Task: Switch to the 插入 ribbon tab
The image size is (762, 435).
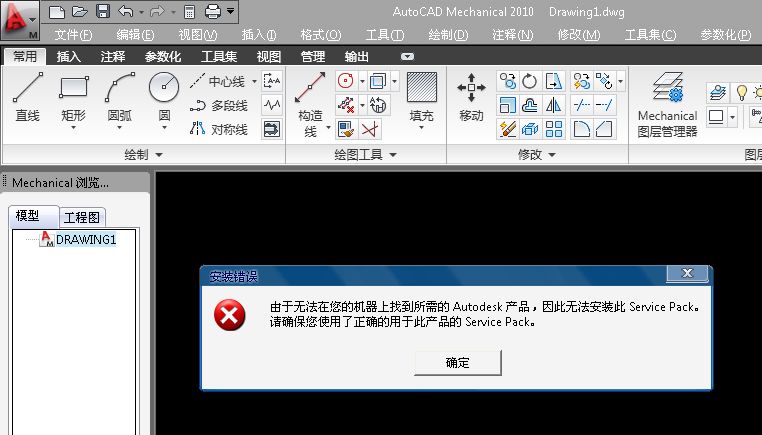Action: pyautogui.click(x=69, y=56)
